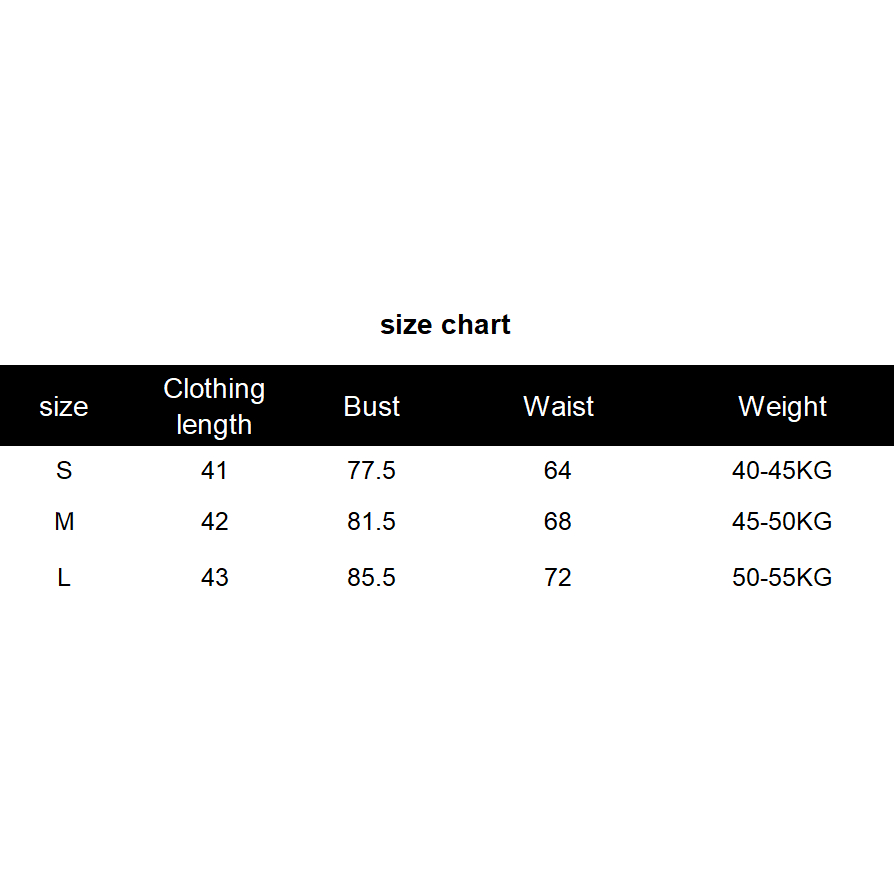Select clothing length value 42

pyautogui.click(x=214, y=522)
